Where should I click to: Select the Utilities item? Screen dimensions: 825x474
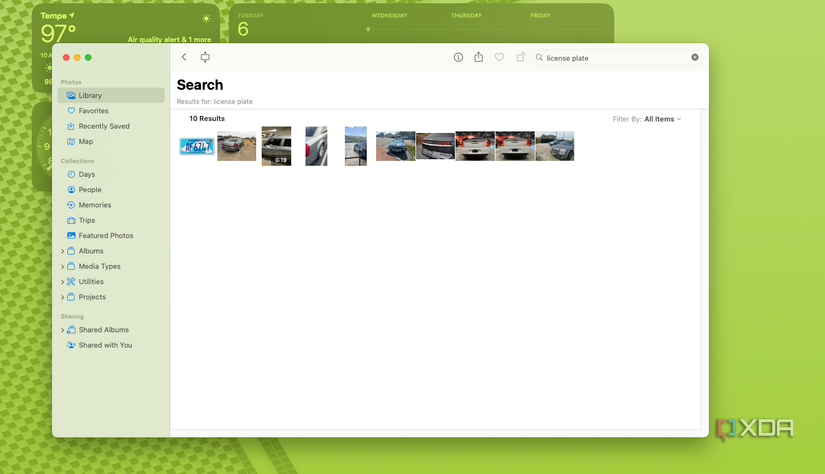point(85,281)
